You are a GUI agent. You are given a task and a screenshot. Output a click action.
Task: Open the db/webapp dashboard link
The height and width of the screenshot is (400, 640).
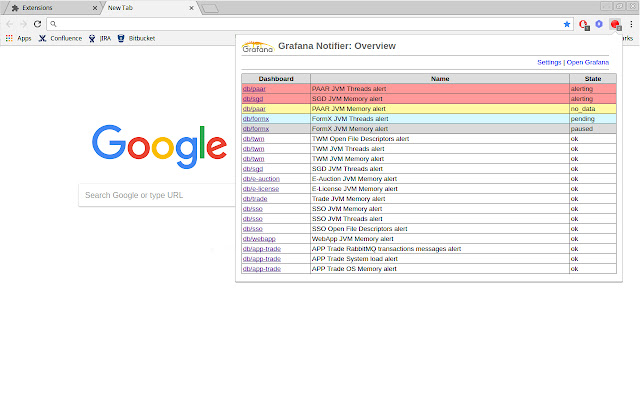259,239
